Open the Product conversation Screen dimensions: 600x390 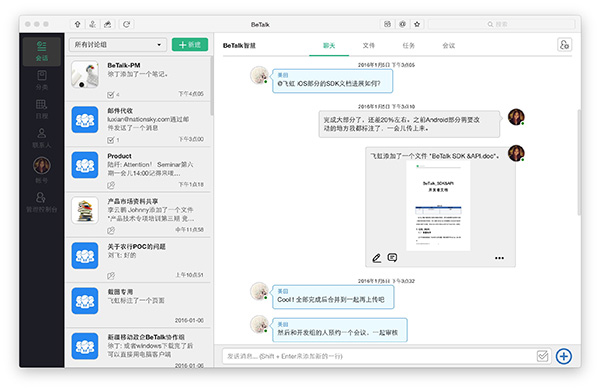[x=139, y=170]
